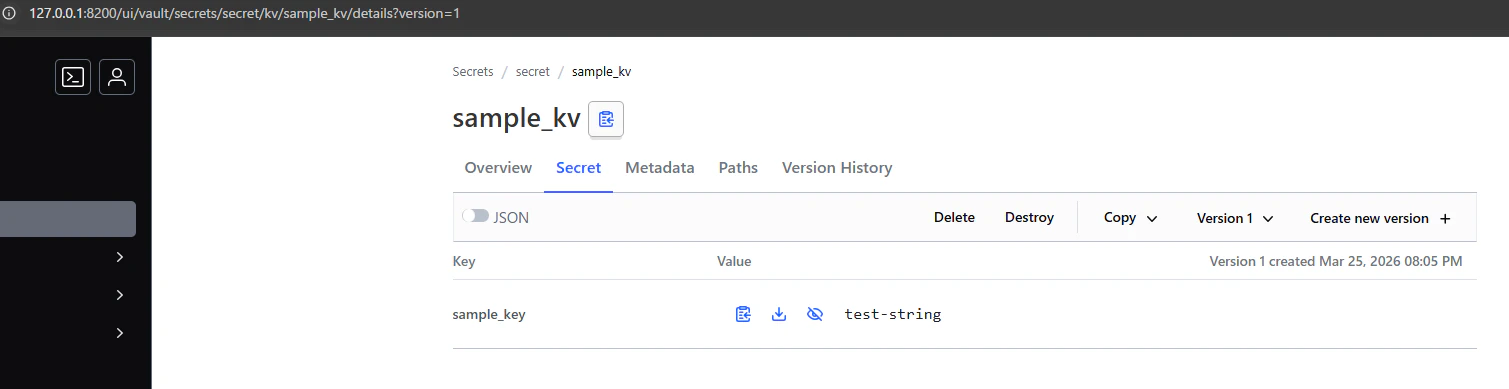Select the Secret tab

click(x=578, y=168)
